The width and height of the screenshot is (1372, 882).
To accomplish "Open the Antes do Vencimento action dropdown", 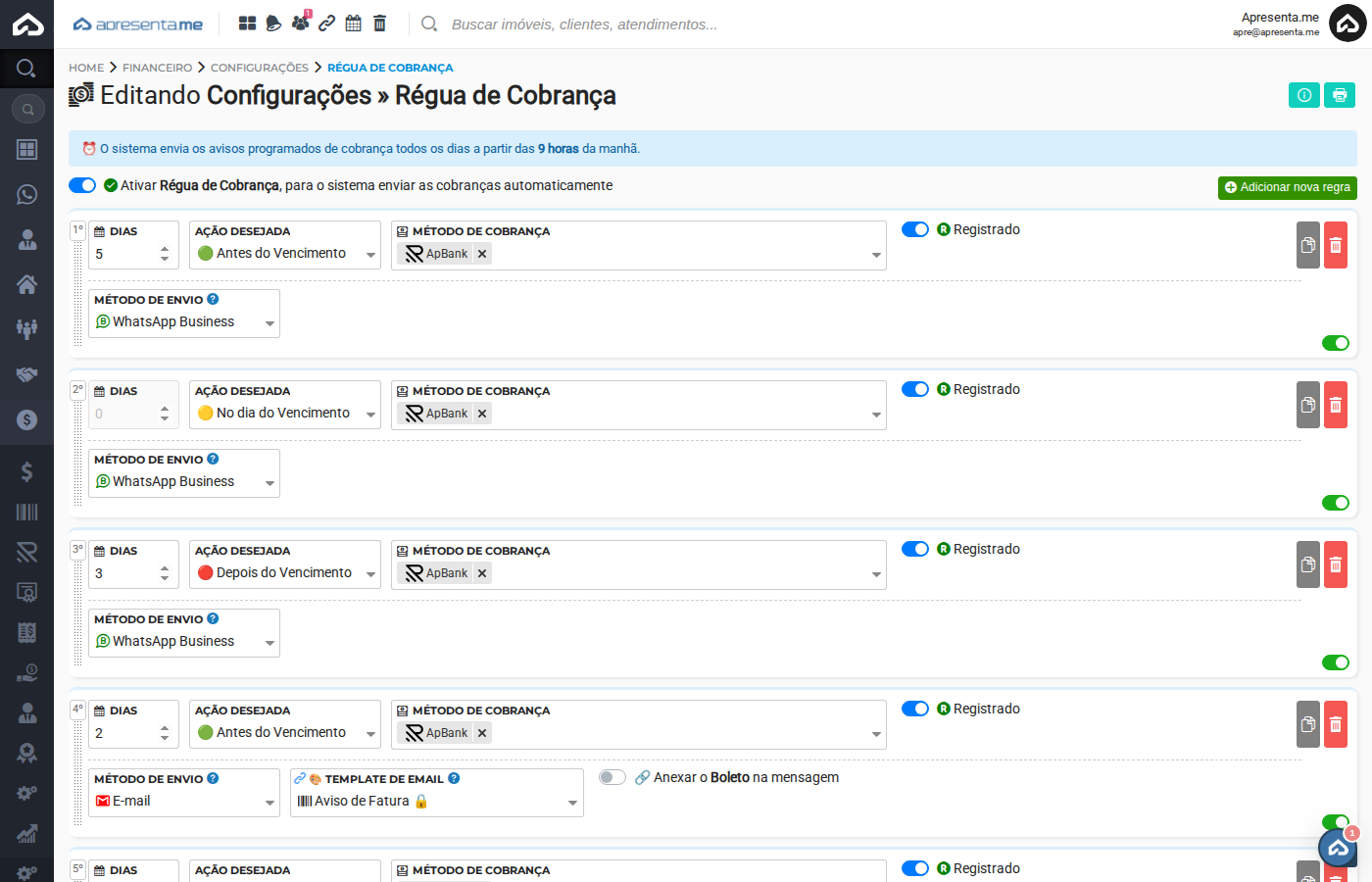I will (x=284, y=252).
